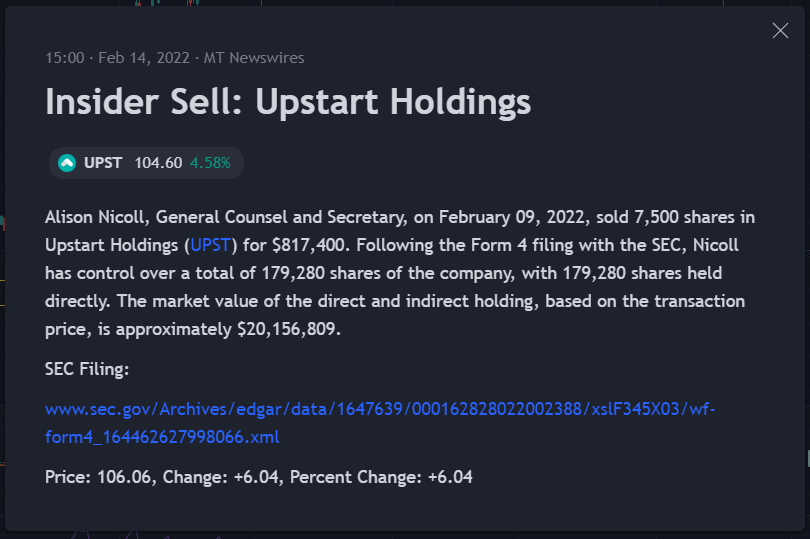The image size is (810, 539).
Task: Click the Percent Change: +6.04 text
Action: [x=381, y=477]
